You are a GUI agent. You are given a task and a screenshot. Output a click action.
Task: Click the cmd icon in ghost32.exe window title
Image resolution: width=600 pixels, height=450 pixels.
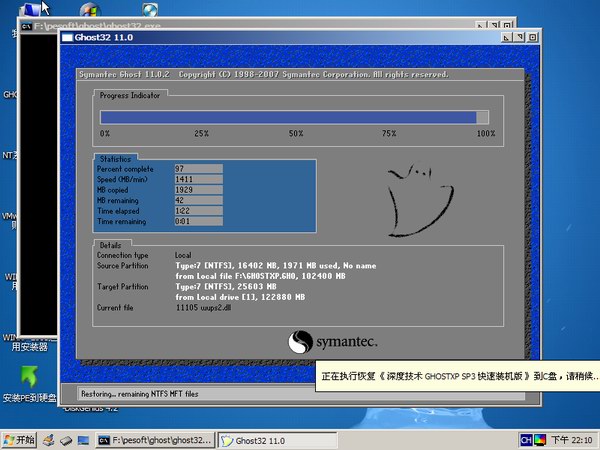26,26
